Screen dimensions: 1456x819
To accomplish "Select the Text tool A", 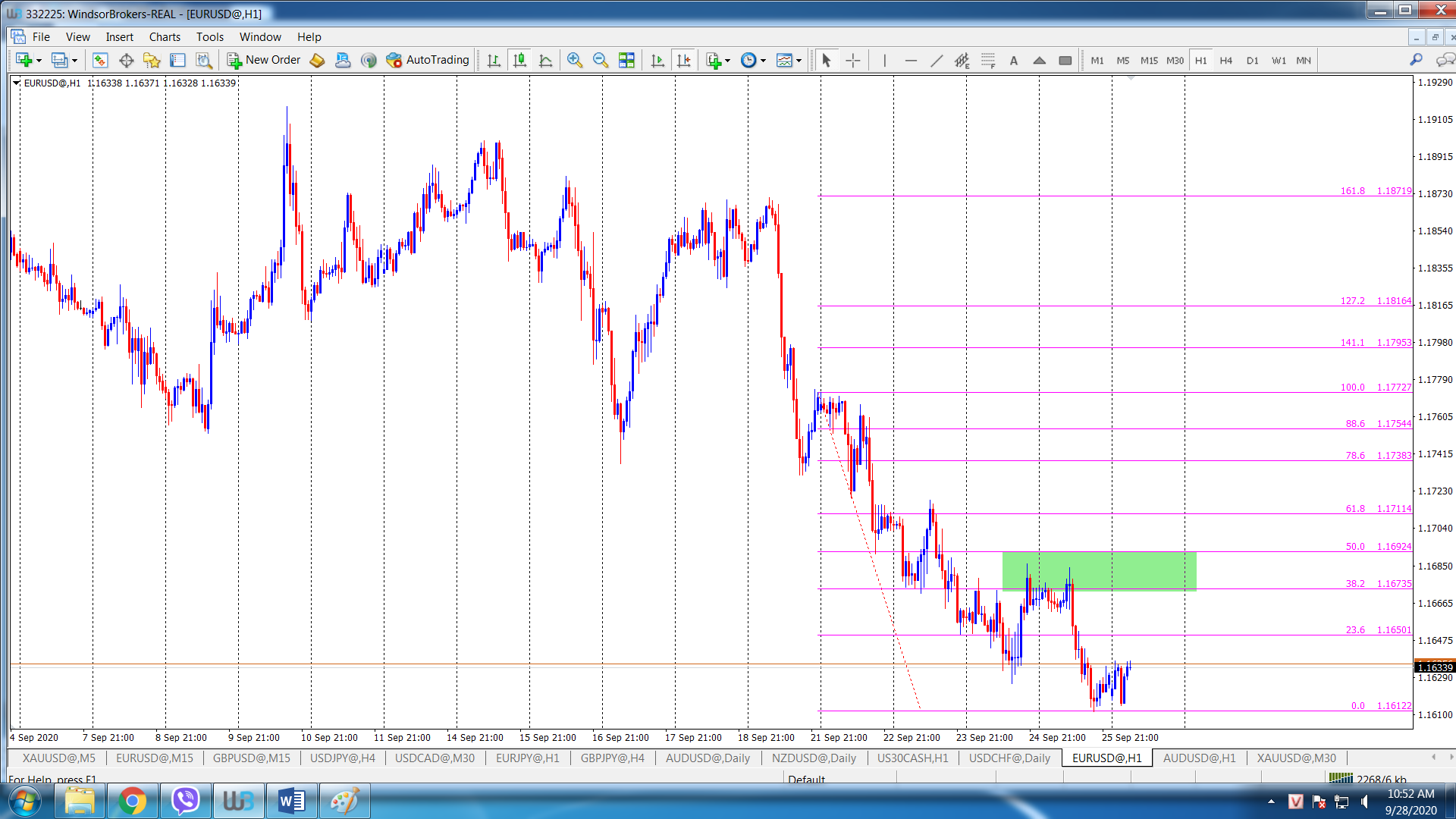I will 1014,60.
